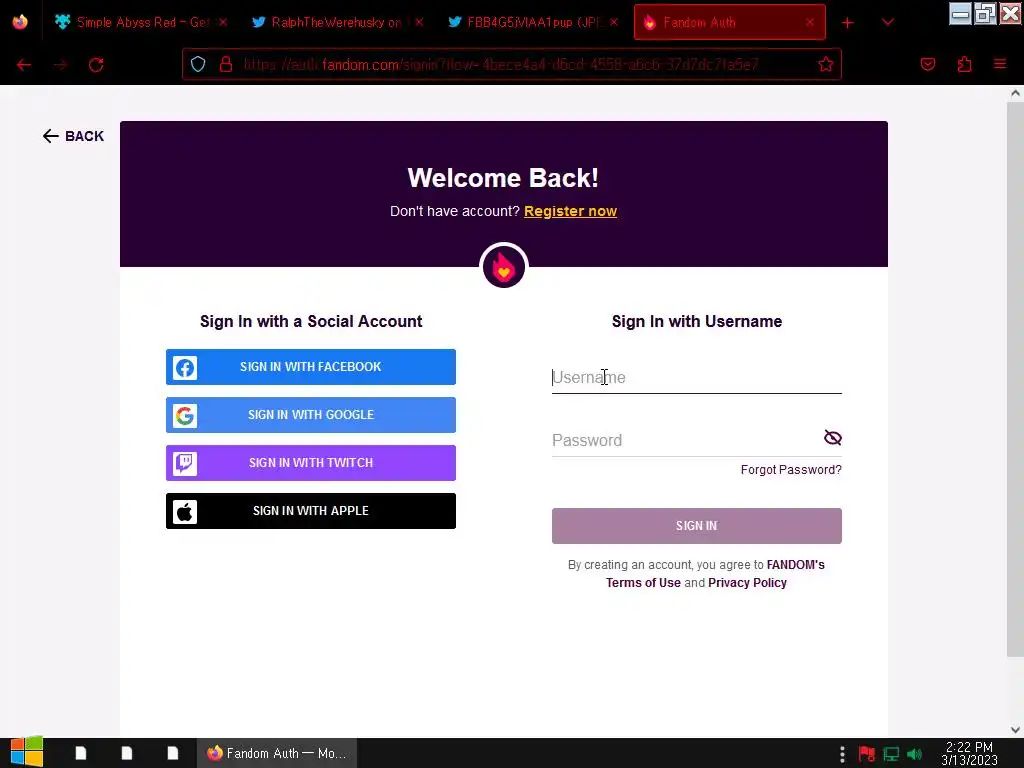Click the page vertical scrollbar

tap(1015, 379)
